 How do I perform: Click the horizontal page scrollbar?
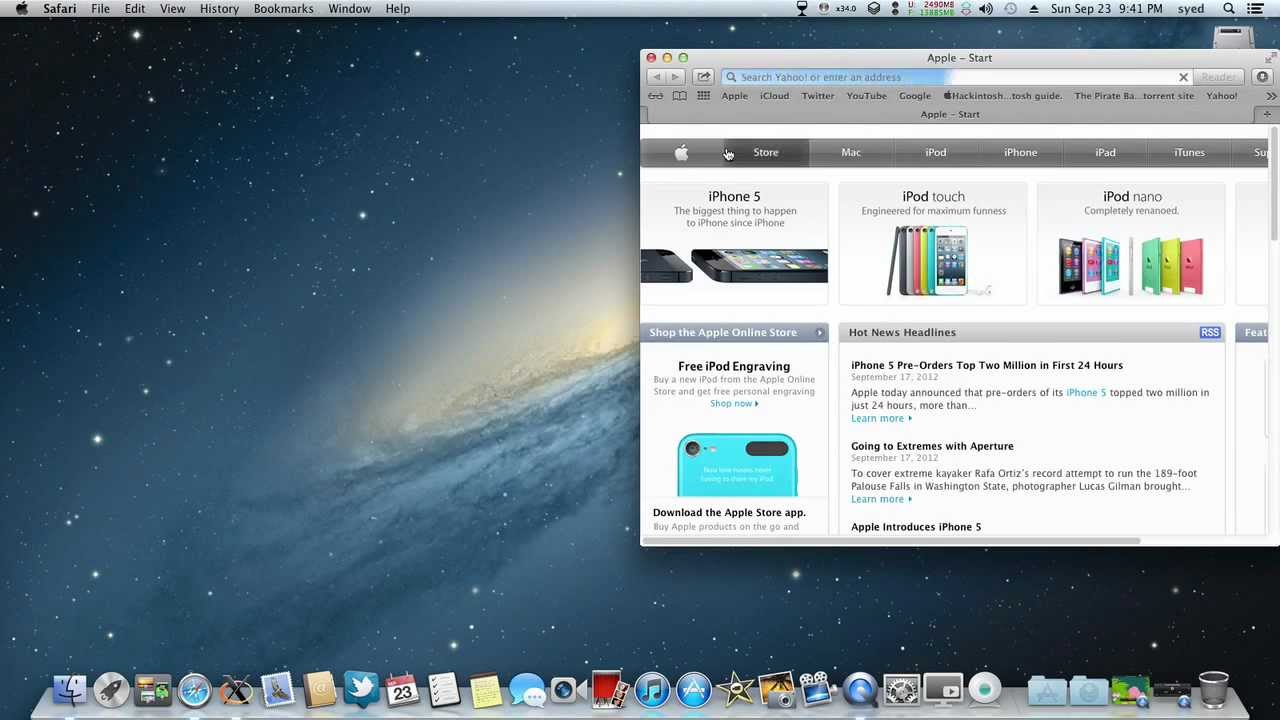pyautogui.click(x=890, y=541)
